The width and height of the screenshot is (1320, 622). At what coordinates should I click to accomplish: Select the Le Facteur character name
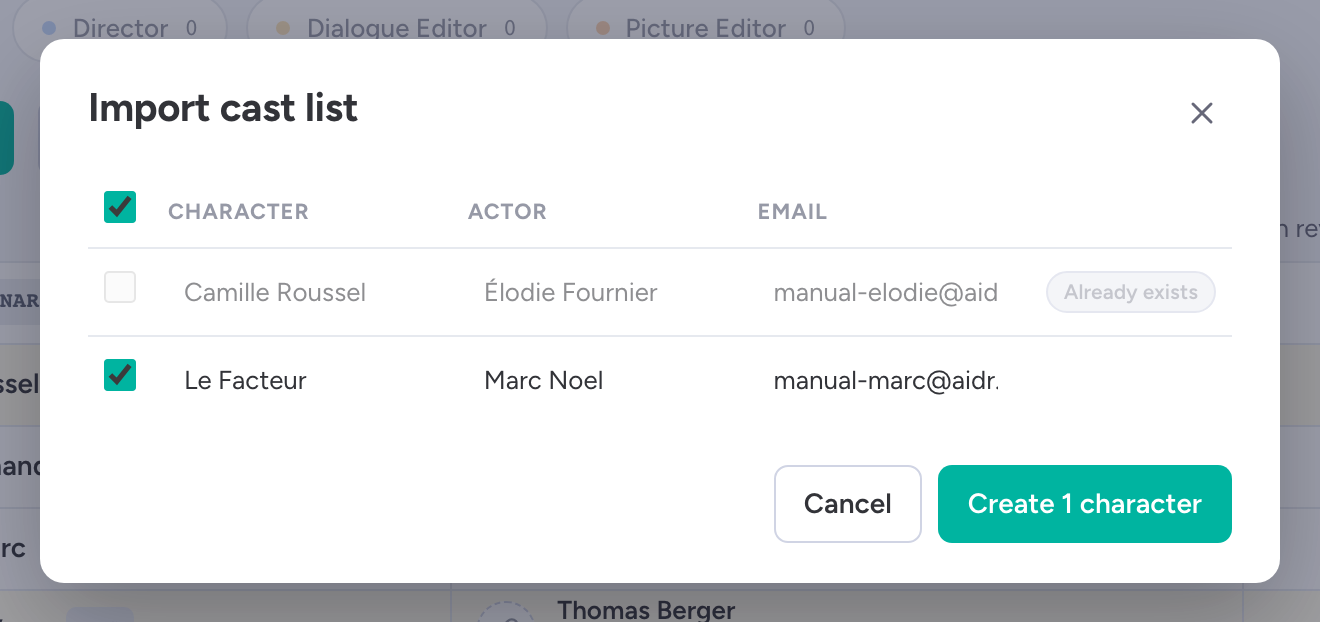(245, 381)
